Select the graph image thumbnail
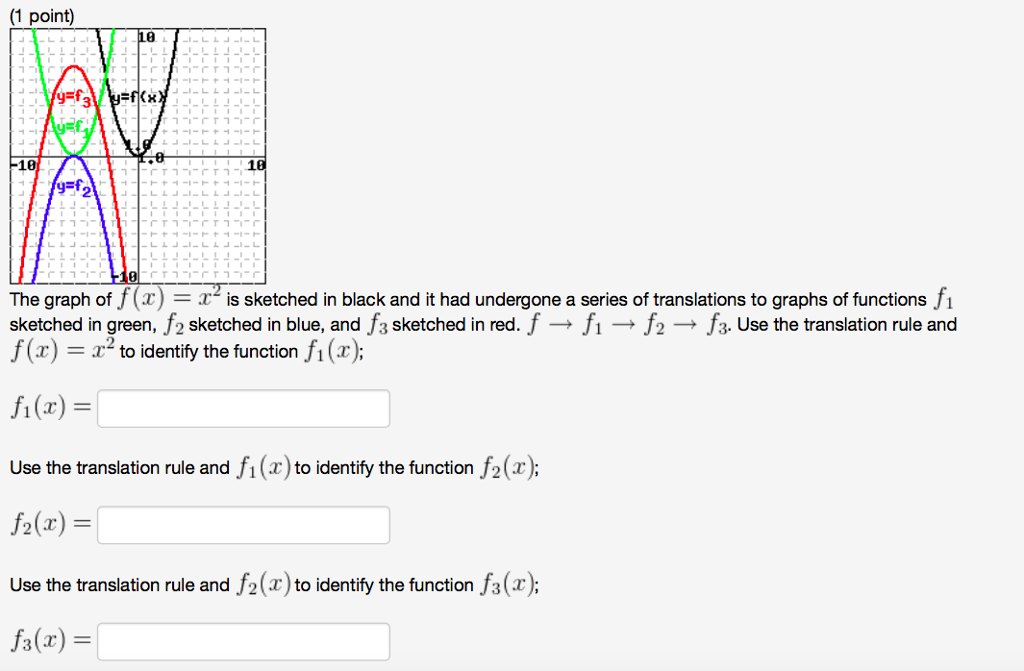1024x671 pixels. coord(137,155)
